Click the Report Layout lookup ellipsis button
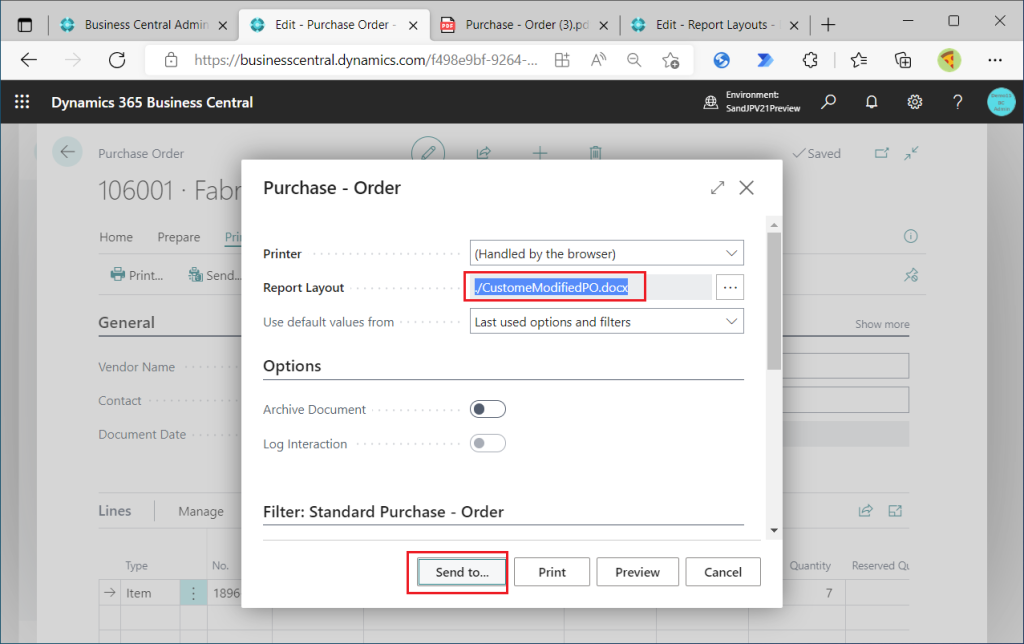This screenshot has width=1024, height=644. pos(730,288)
